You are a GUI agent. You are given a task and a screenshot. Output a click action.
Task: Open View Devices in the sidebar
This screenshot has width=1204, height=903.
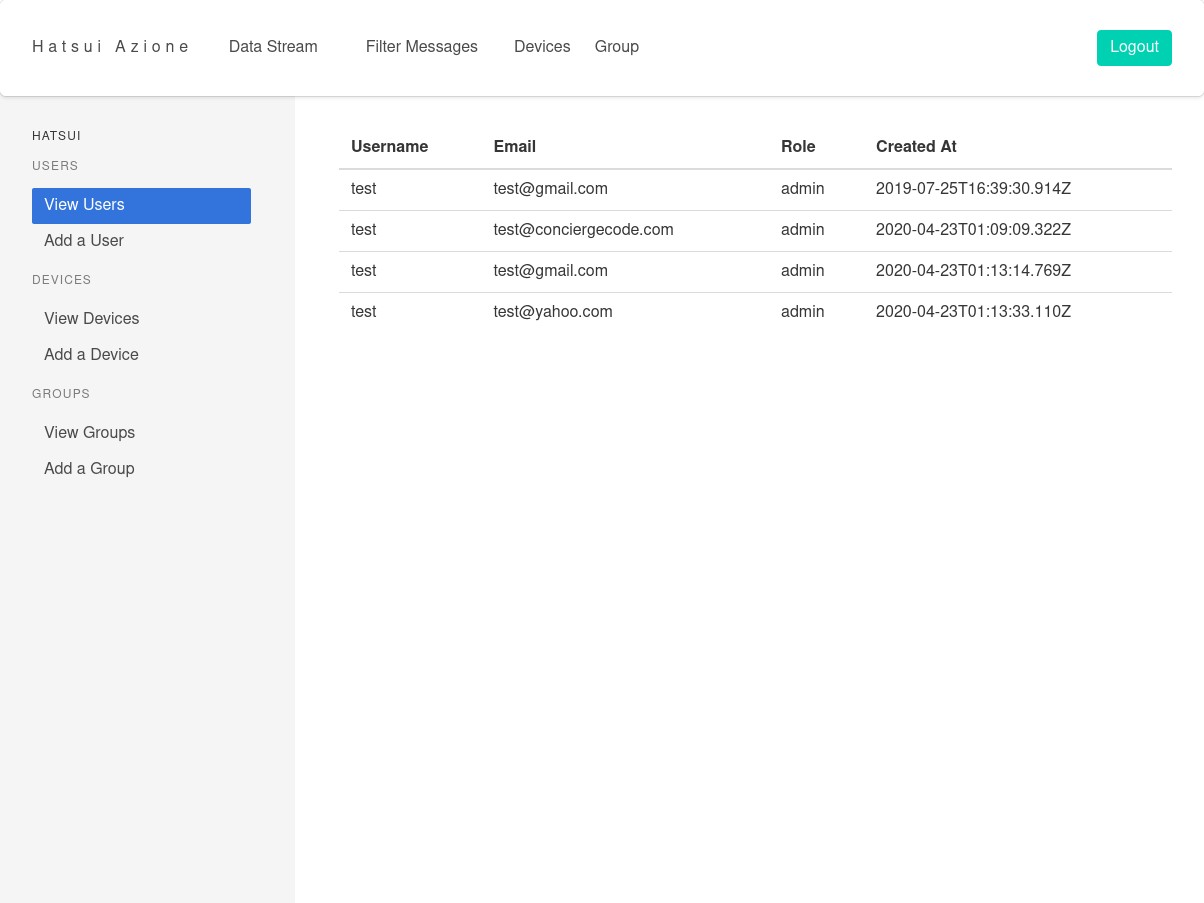pos(91,319)
